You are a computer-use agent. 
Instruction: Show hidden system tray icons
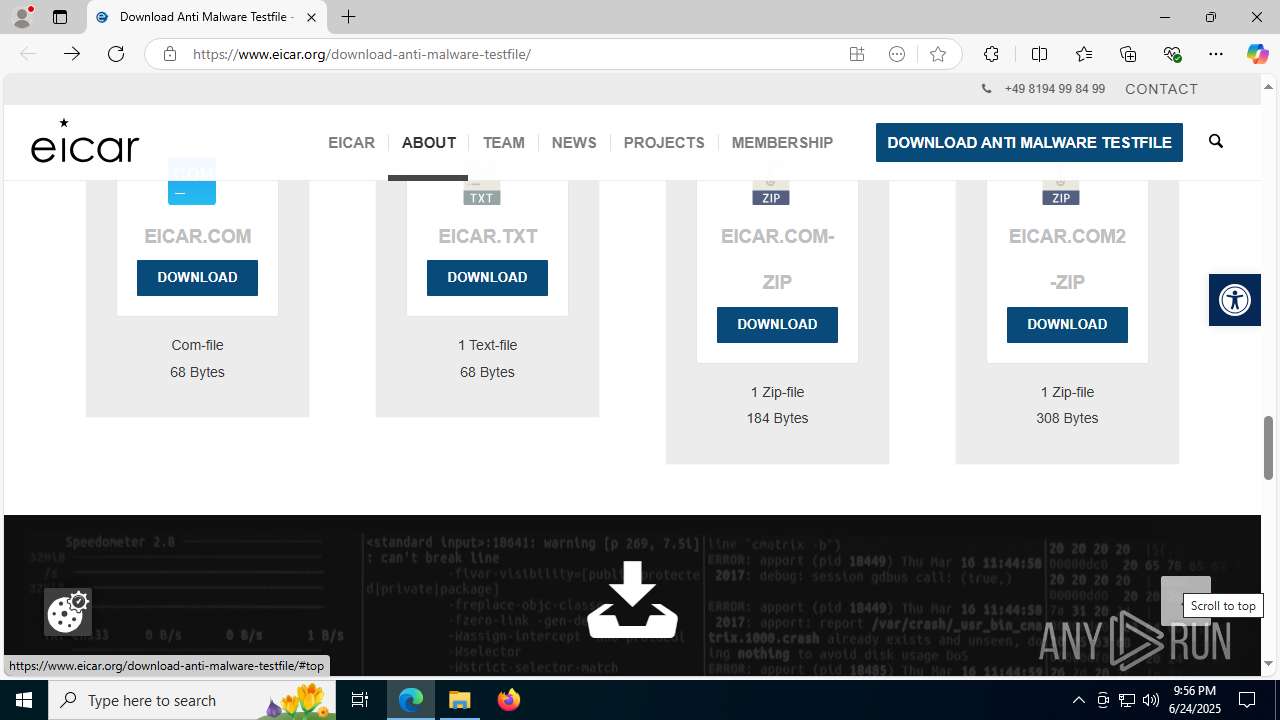pos(1078,700)
